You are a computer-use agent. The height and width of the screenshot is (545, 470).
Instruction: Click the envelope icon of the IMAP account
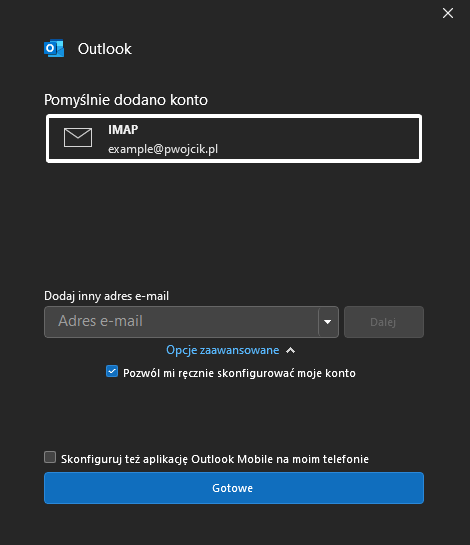tap(78, 137)
